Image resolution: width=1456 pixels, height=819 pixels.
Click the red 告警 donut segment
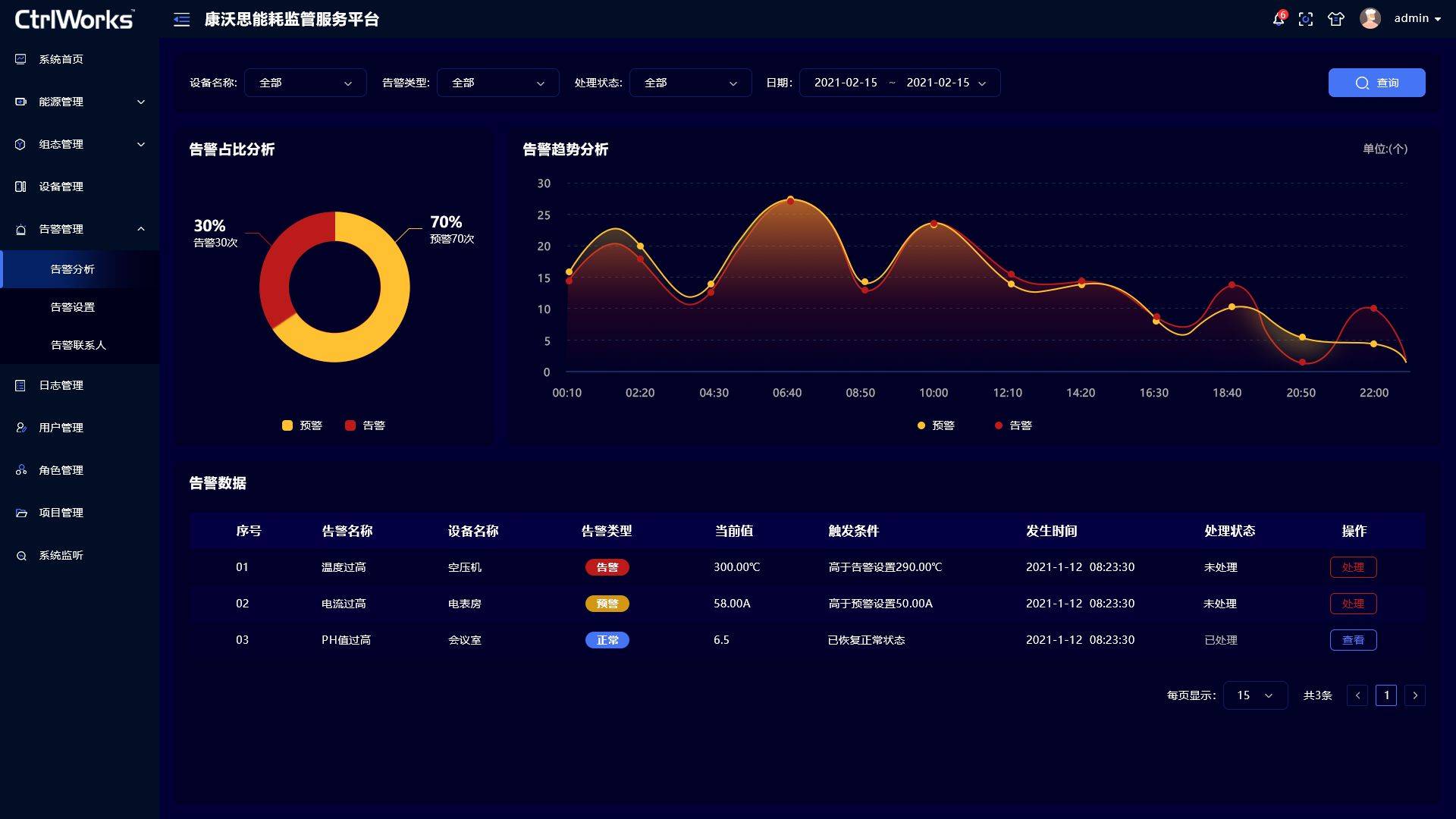point(277,265)
